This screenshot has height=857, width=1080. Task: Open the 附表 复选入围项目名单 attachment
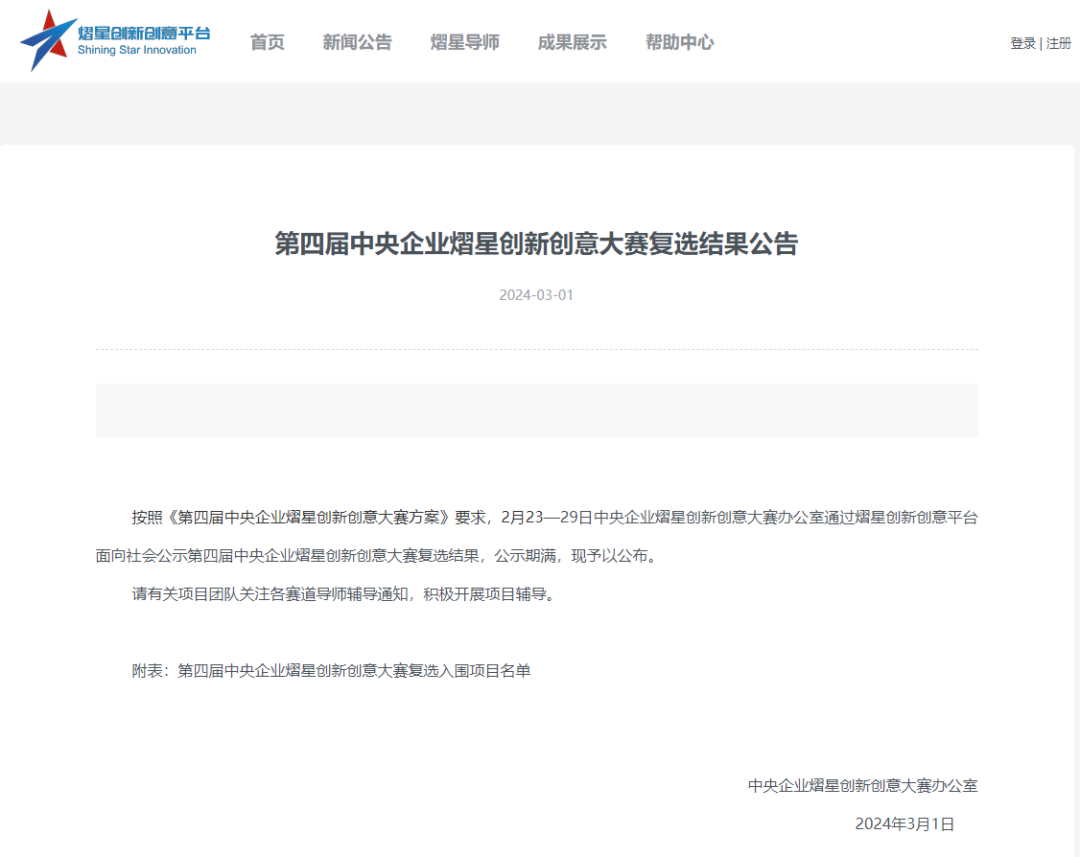331,670
